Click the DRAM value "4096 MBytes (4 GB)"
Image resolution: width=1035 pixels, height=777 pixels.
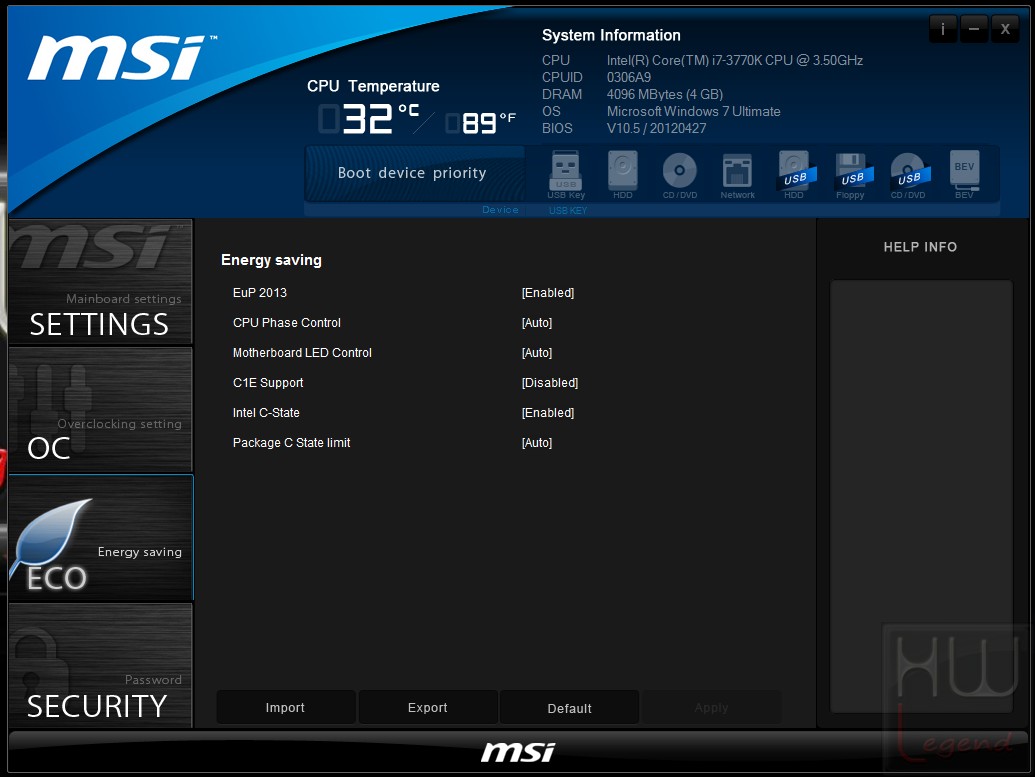point(665,94)
